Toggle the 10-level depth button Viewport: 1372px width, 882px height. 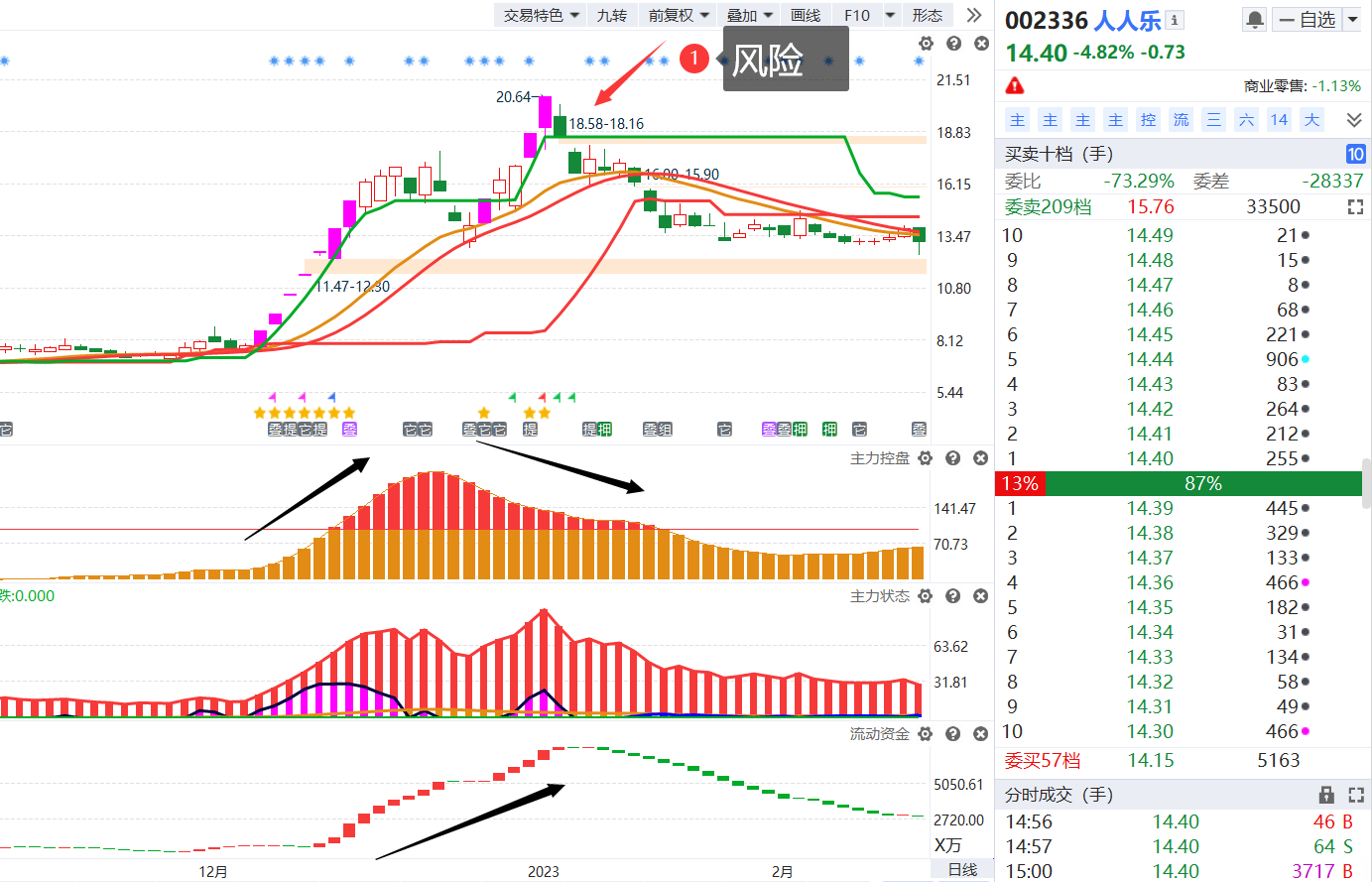[x=1355, y=154]
